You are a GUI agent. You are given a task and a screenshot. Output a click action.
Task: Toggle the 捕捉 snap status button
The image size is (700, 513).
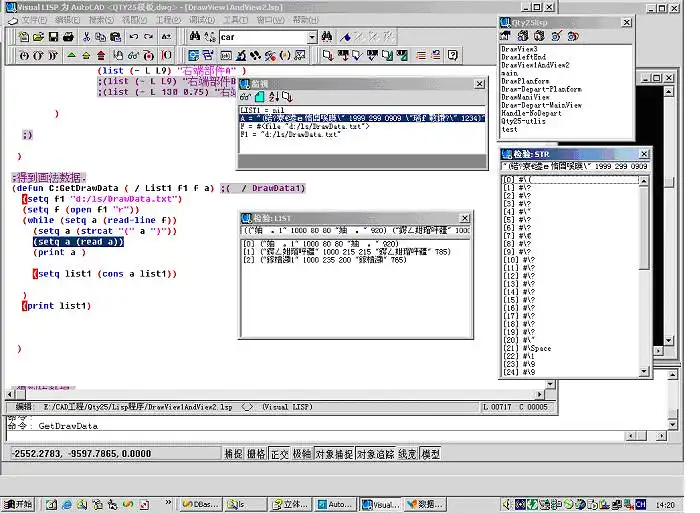pyautogui.click(x=233, y=454)
